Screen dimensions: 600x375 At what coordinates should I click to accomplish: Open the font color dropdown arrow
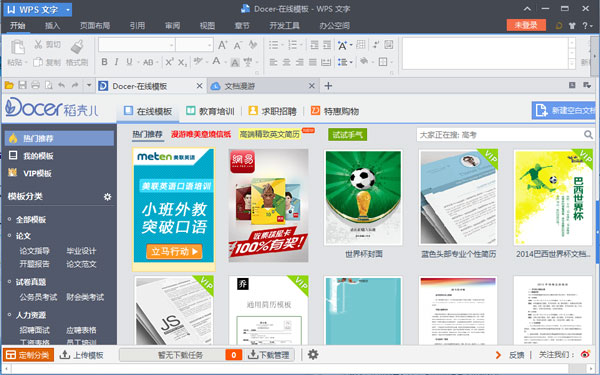point(225,62)
